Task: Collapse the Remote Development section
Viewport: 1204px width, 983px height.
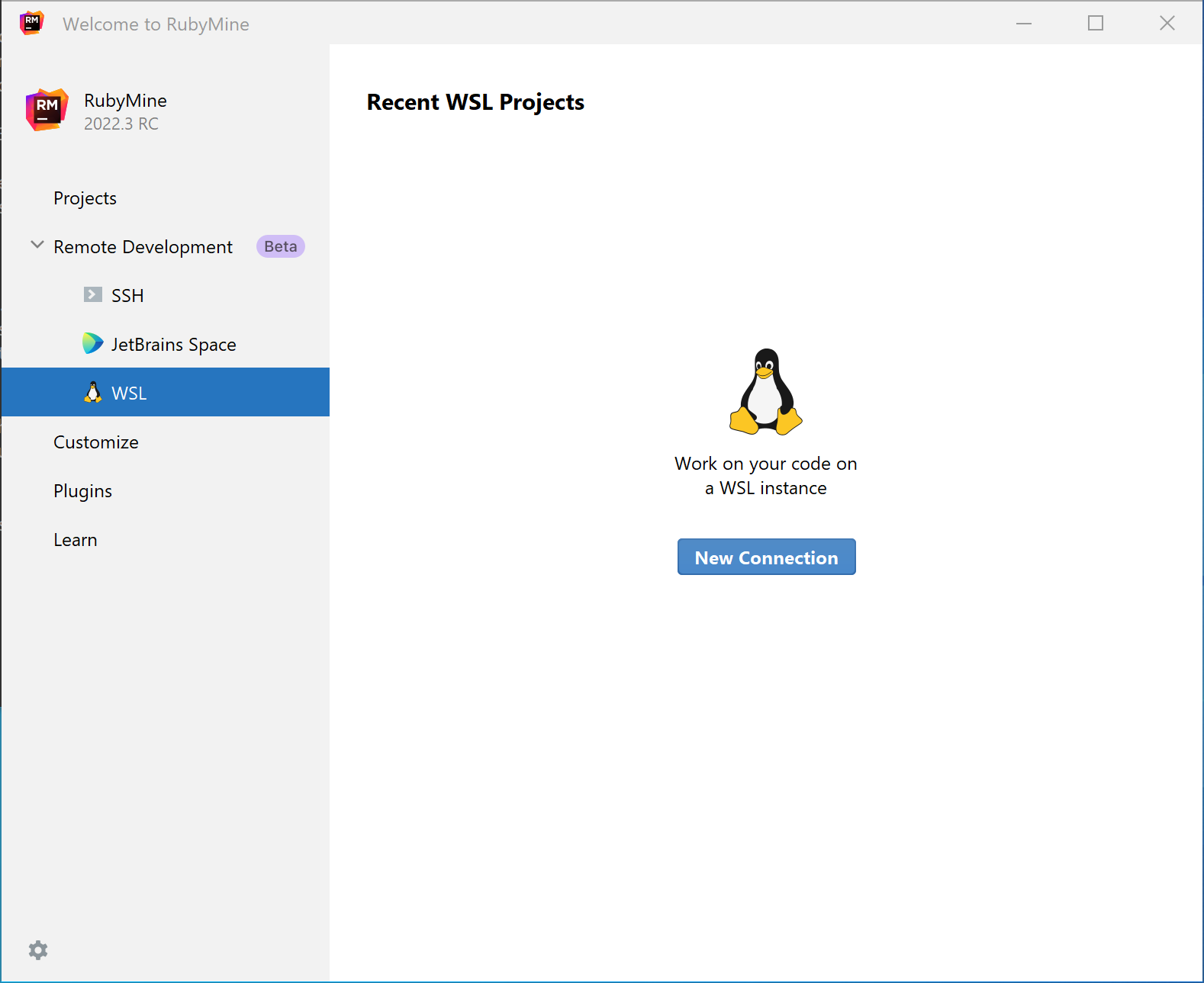Action: 37,245
